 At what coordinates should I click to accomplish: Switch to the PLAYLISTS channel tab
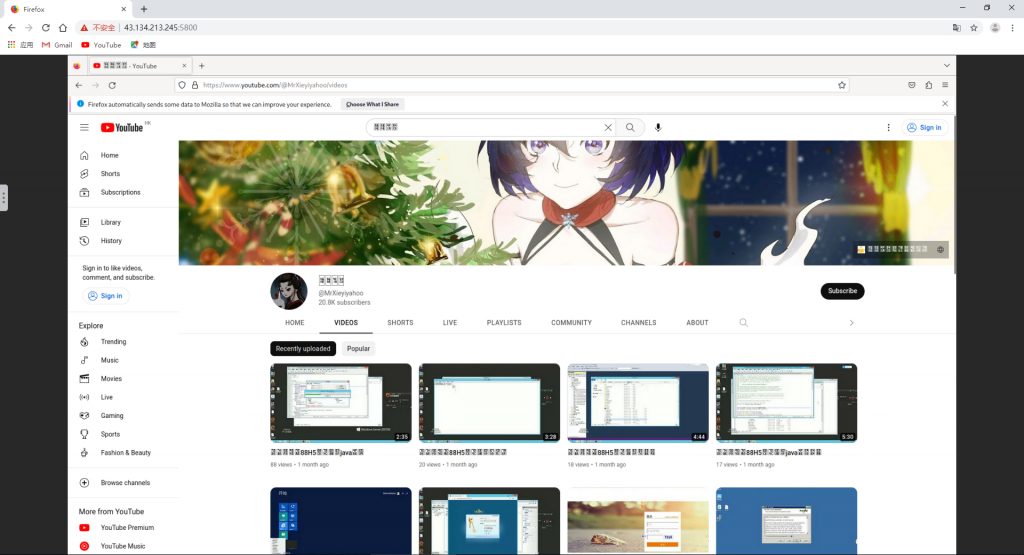click(504, 323)
